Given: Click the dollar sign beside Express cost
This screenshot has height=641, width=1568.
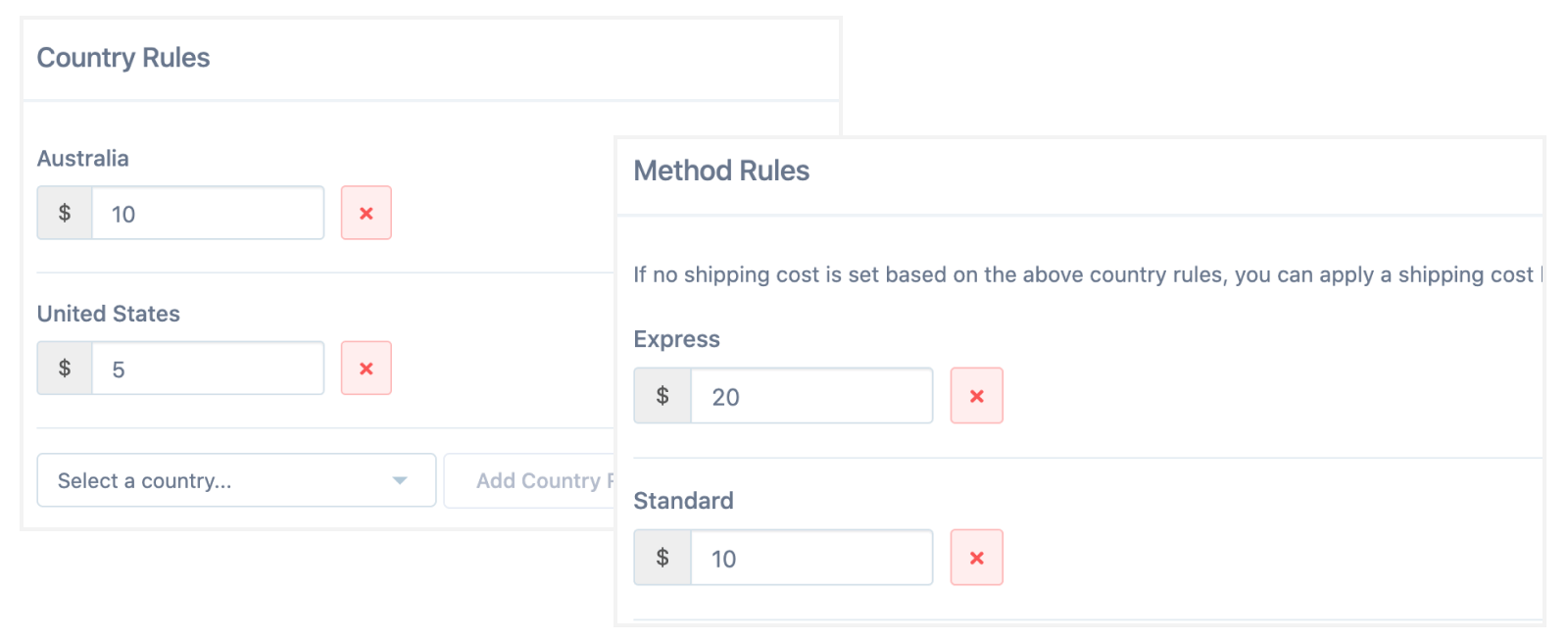Looking at the screenshot, I should (662, 396).
